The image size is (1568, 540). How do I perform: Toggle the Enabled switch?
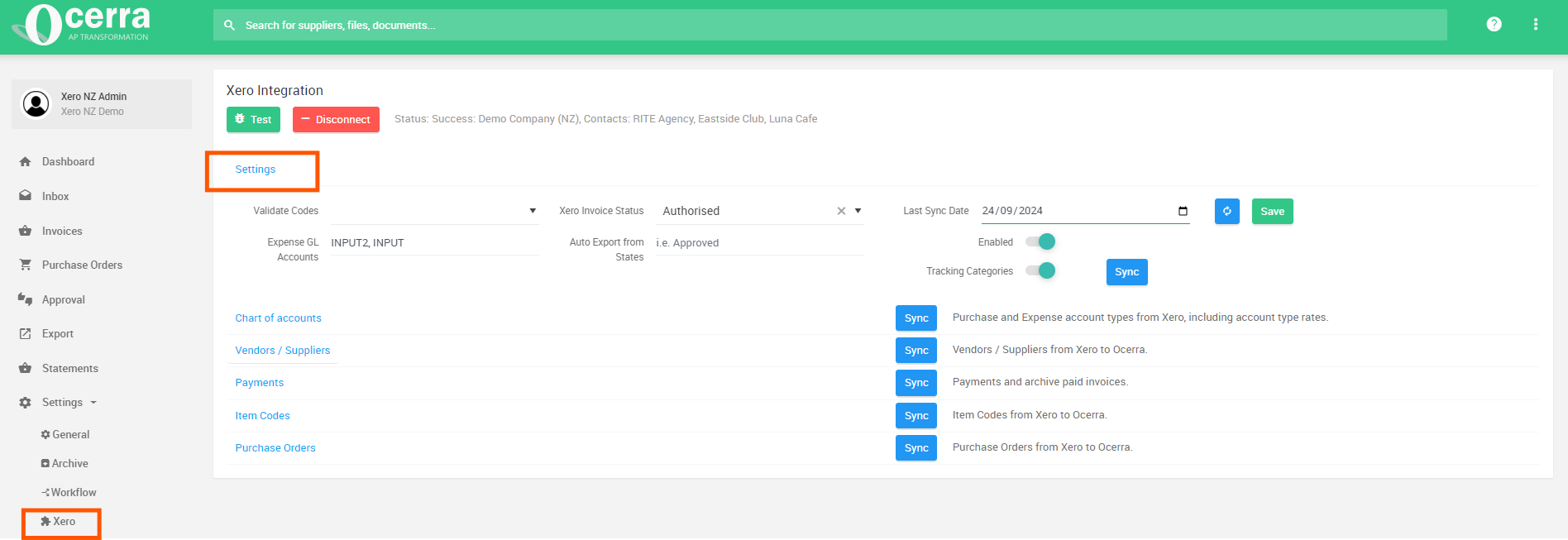tap(1040, 241)
